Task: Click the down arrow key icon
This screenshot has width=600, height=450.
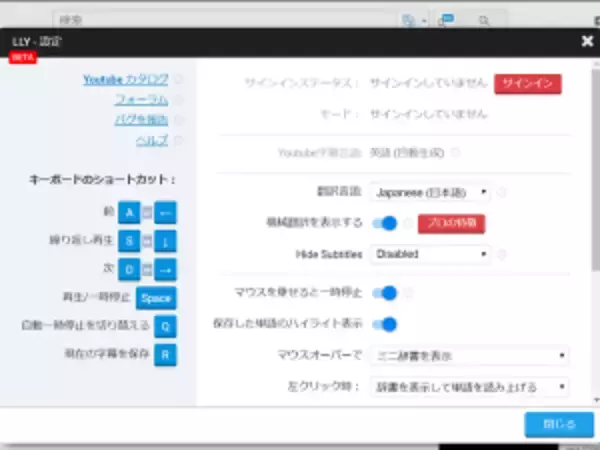Action: tap(166, 240)
